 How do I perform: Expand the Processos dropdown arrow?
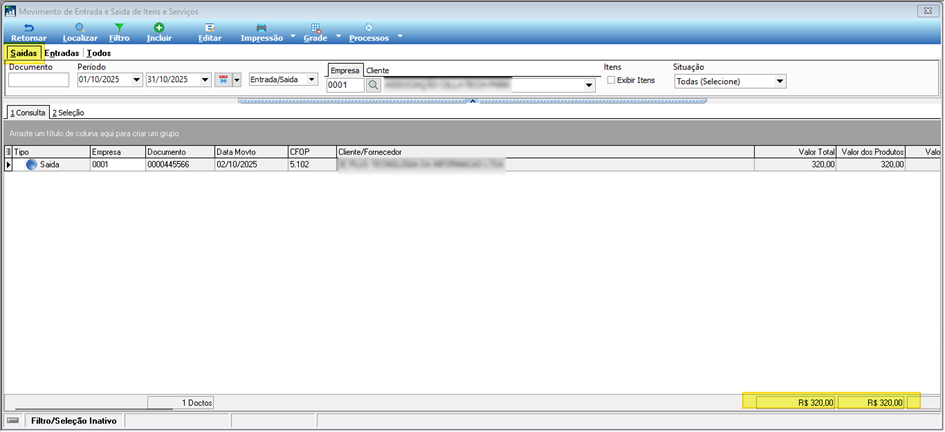click(399, 36)
